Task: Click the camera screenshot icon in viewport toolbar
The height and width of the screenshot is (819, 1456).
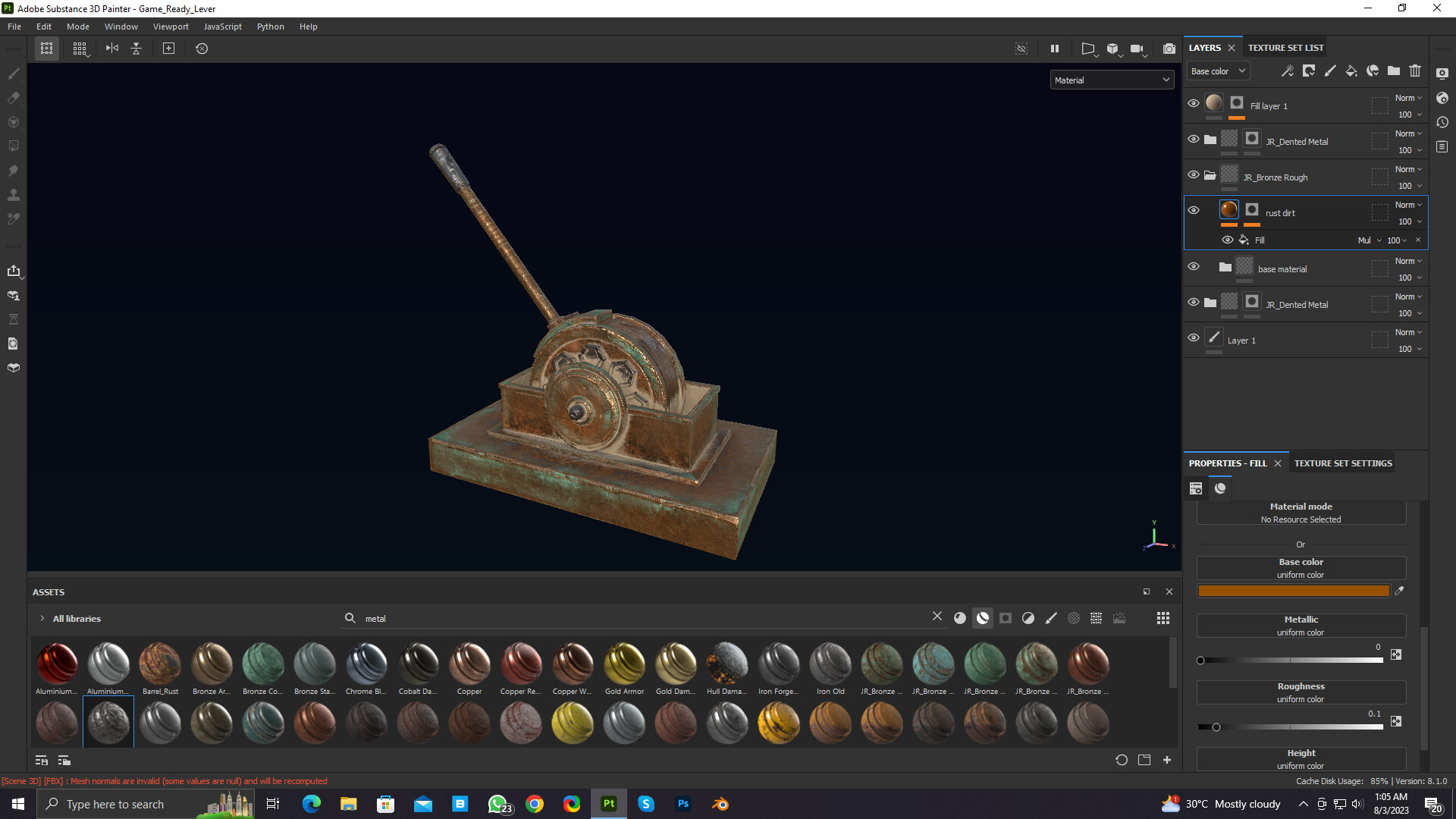Action: (x=1169, y=49)
